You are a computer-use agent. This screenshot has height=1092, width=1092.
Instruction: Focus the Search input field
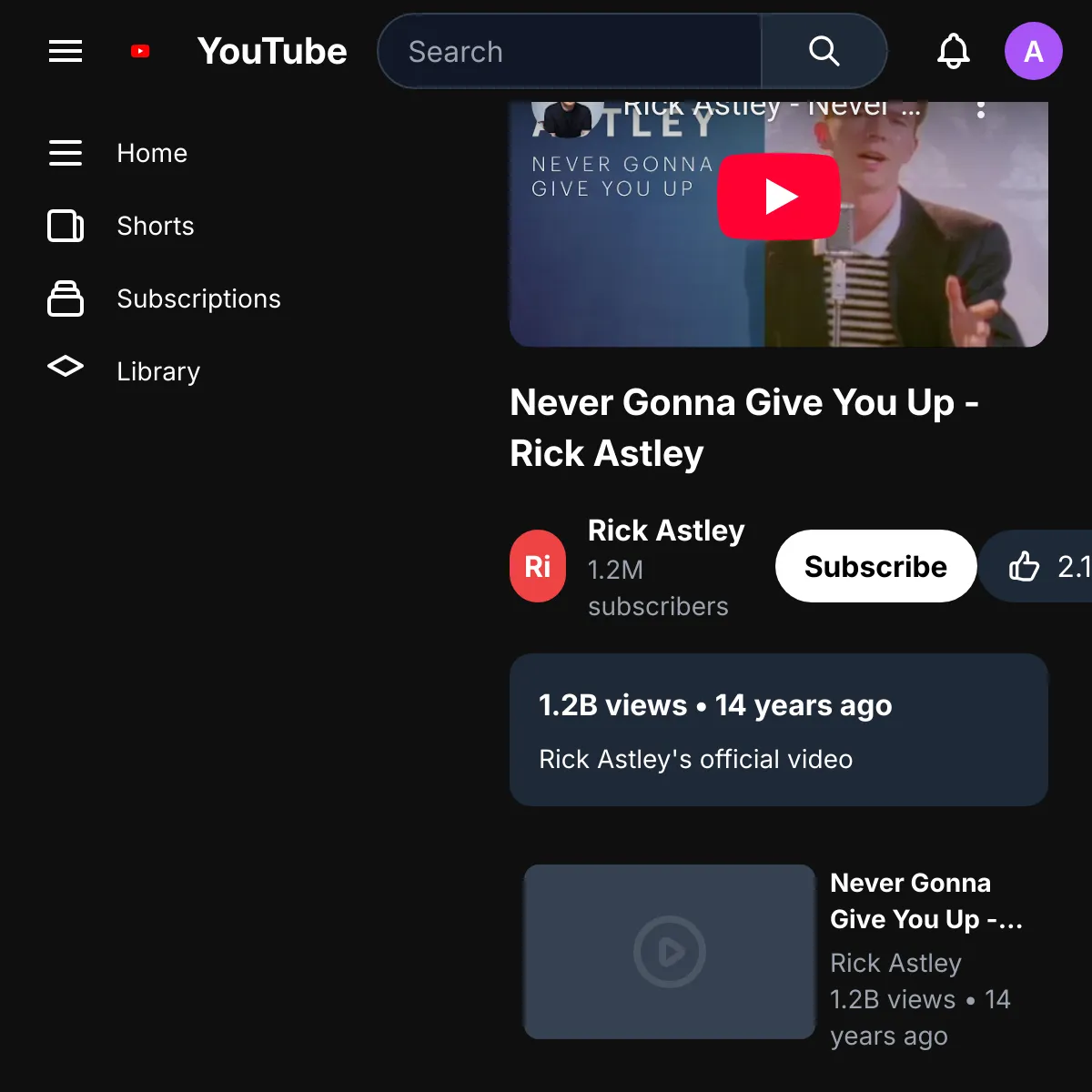(570, 51)
